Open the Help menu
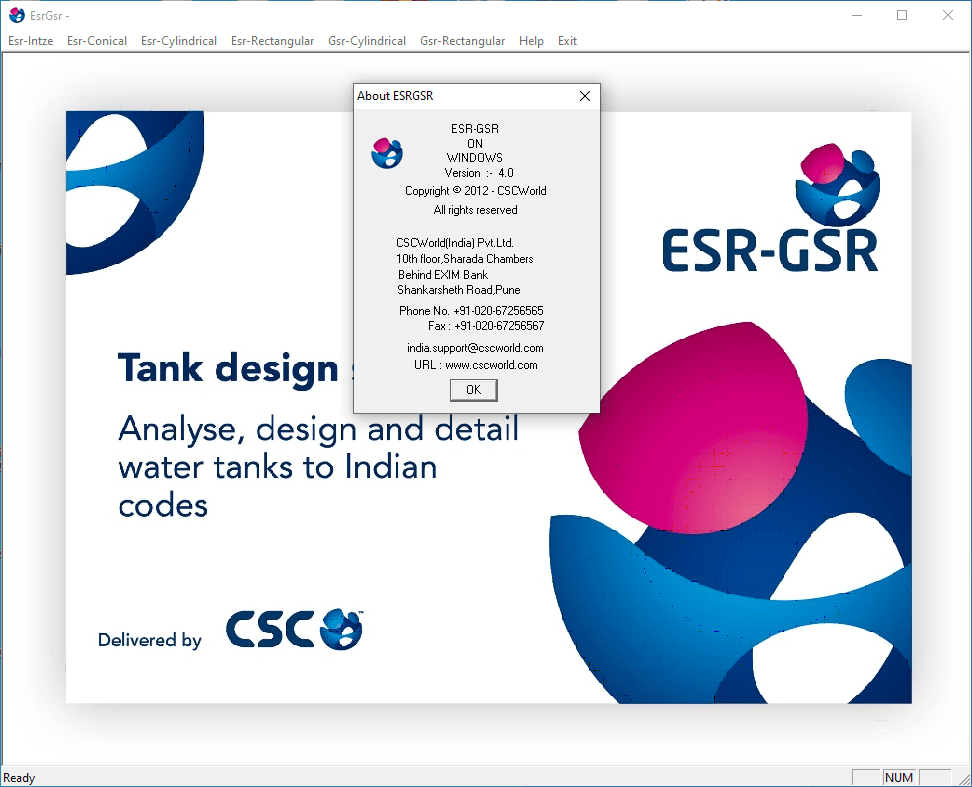 pyautogui.click(x=531, y=41)
